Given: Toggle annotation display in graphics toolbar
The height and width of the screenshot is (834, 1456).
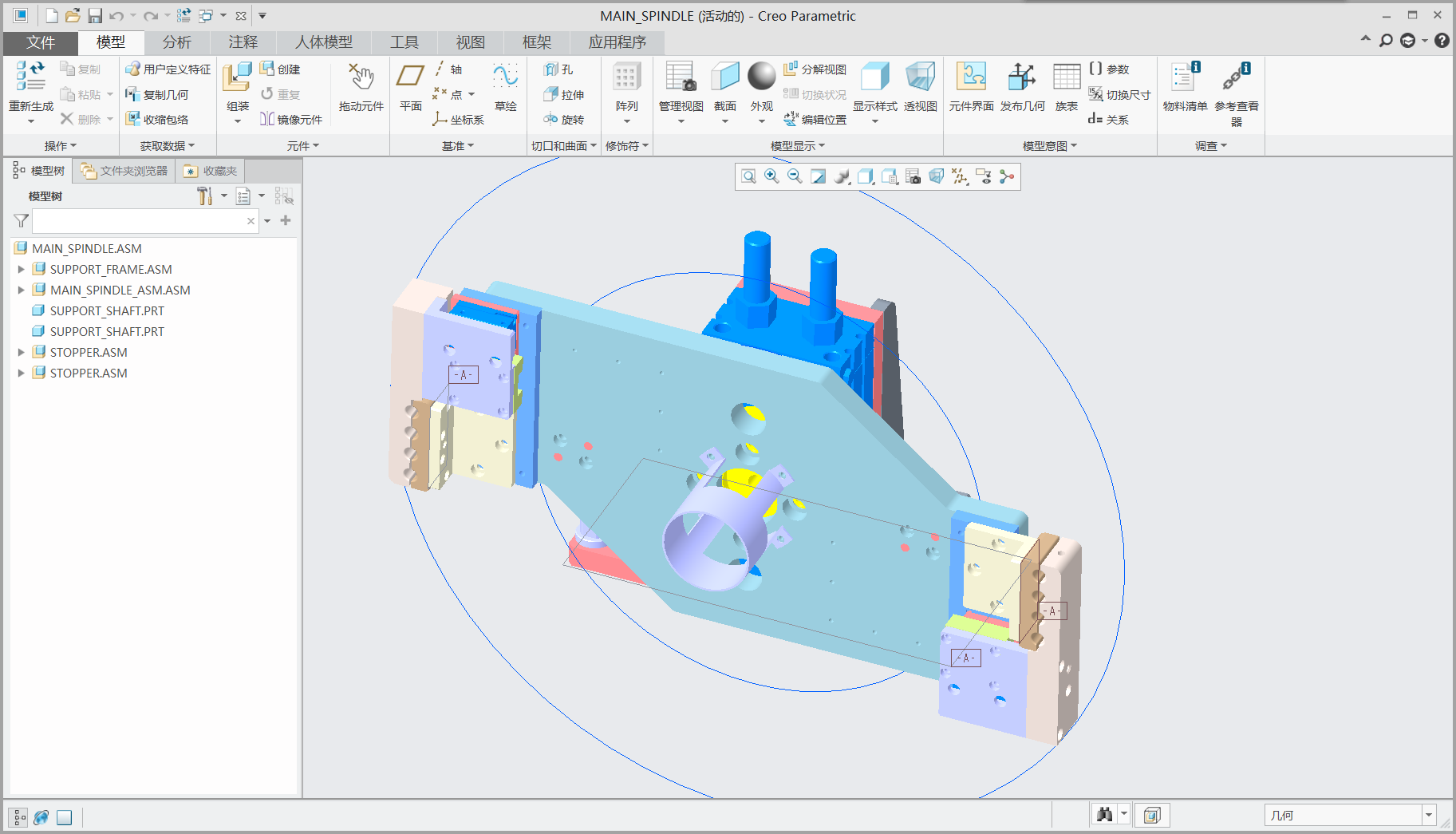Looking at the screenshot, I should coord(983,176).
